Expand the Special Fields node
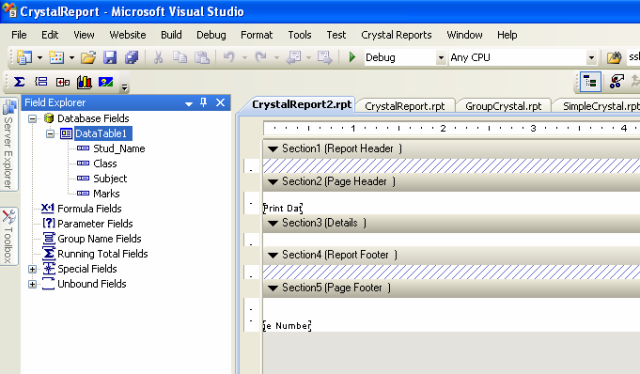Viewport: 640px width, 374px height. pos(32,269)
